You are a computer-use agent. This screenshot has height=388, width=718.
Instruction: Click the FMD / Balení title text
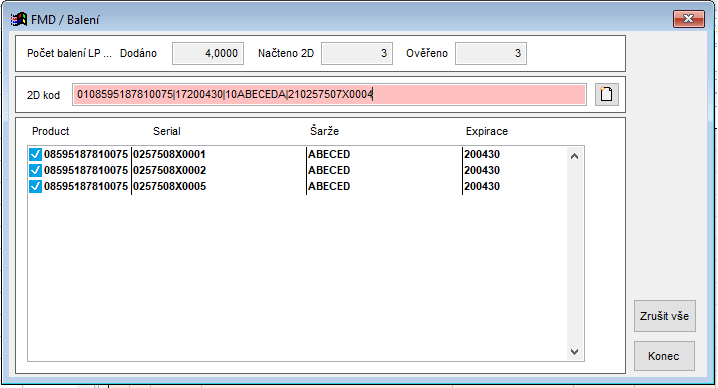[x=65, y=20]
